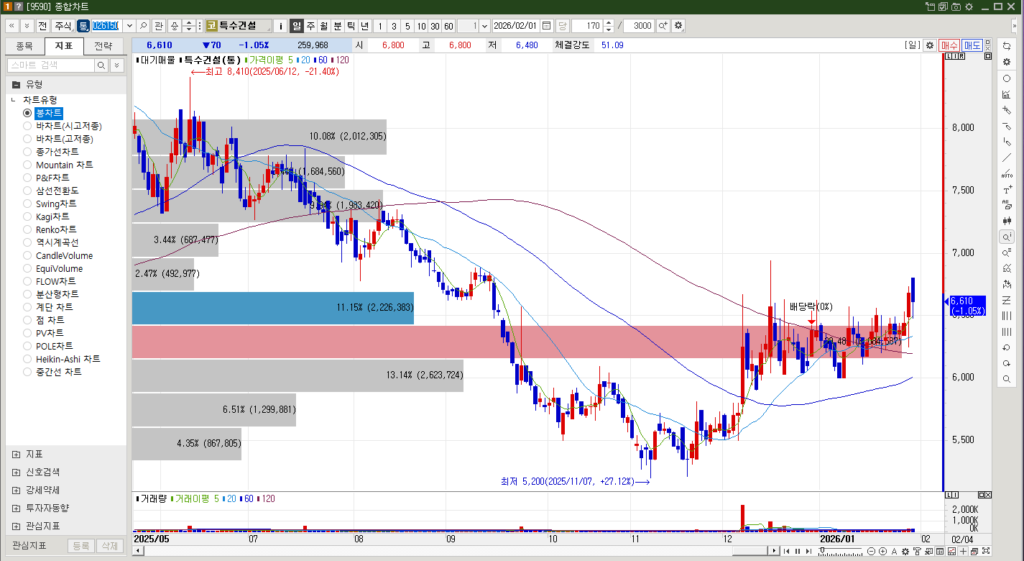Select the 바차트(시고저종) chart type
The height and width of the screenshot is (561, 1024).
[64, 126]
